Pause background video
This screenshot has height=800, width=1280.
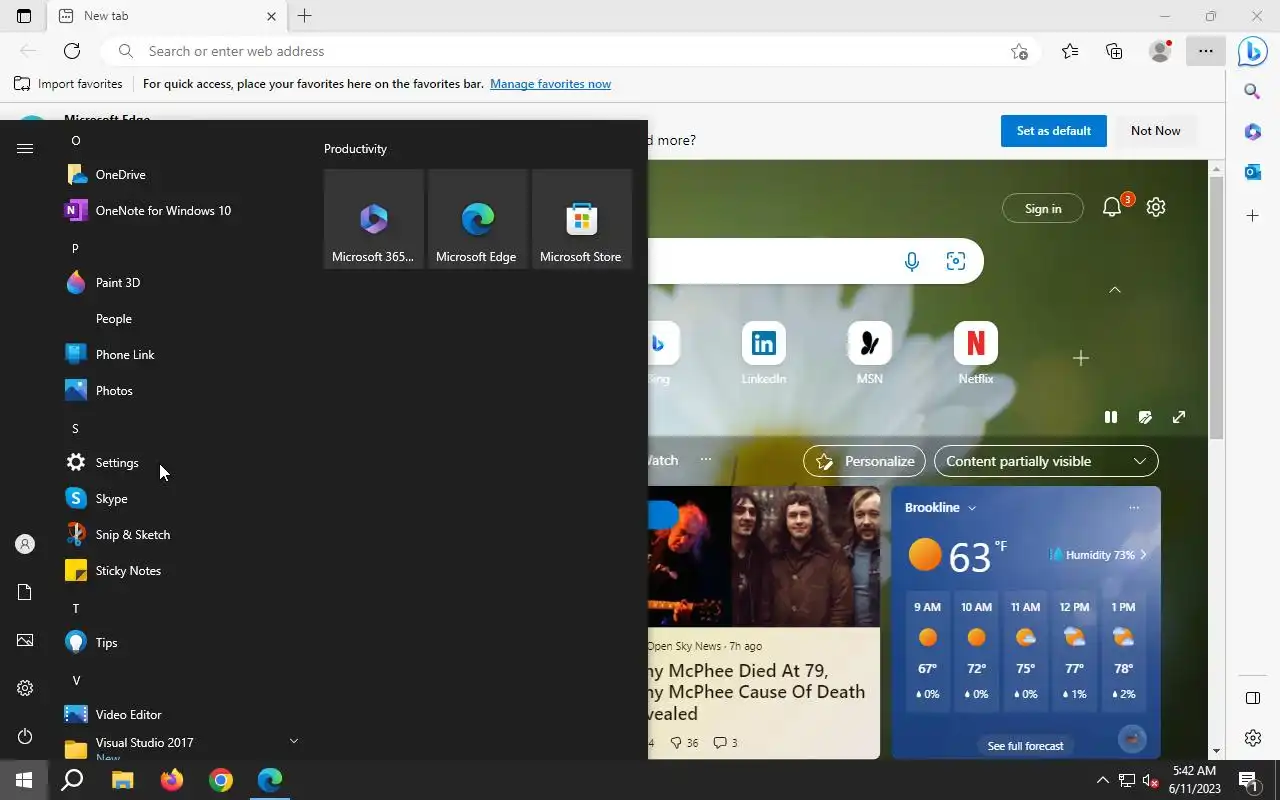(x=1111, y=417)
